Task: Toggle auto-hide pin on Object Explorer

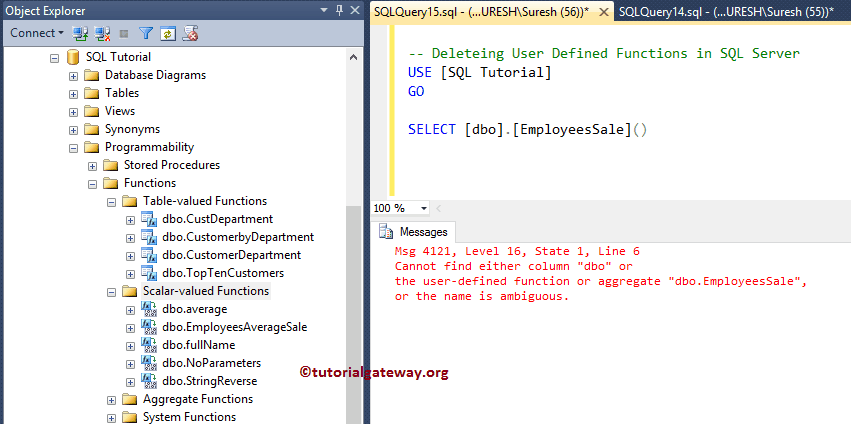Action: pyautogui.click(x=339, y=10)
